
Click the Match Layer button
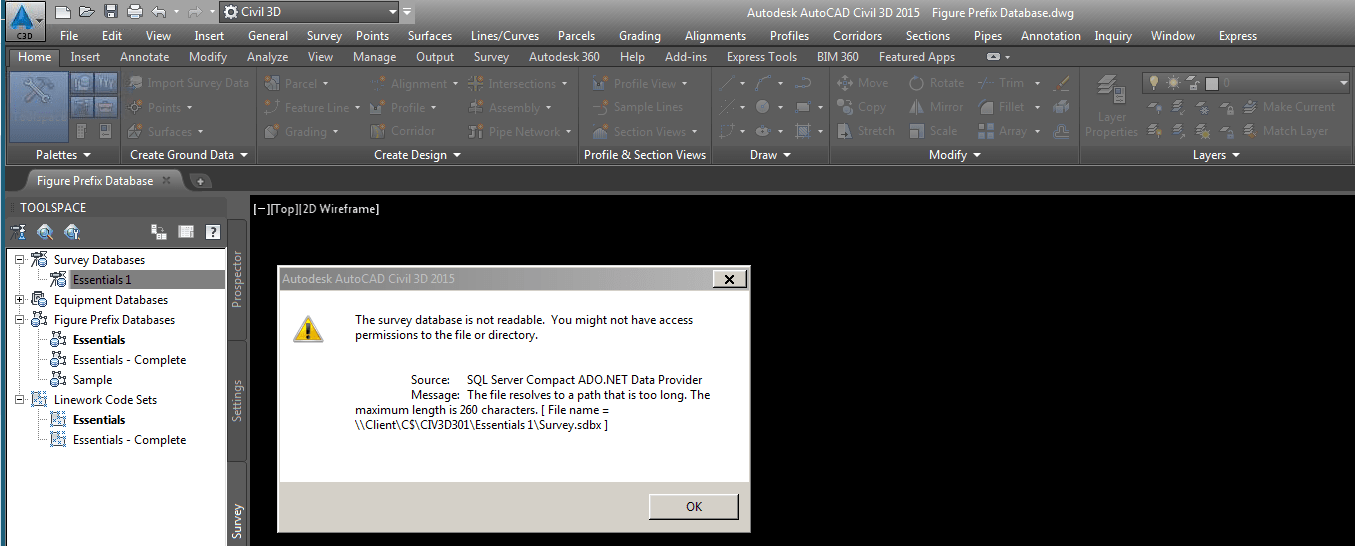tap(1285, 131)
